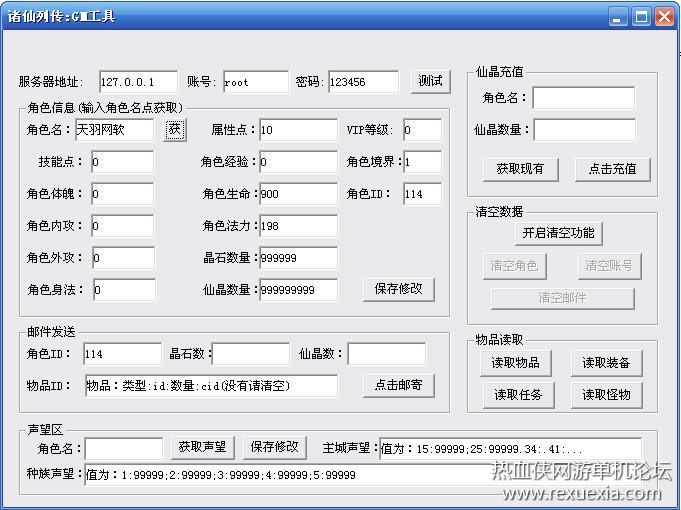Click 保存修改 in the 声望区 section

pos(274,447)
